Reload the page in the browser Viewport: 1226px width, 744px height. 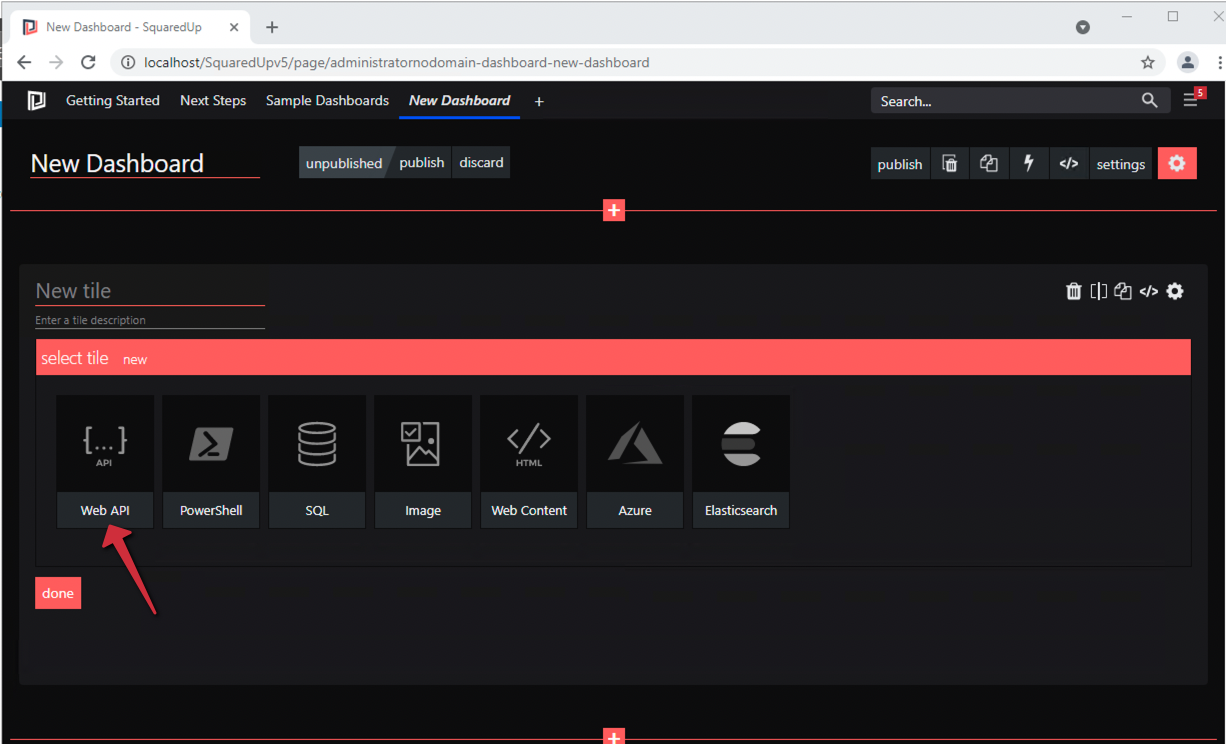point(88,62)
